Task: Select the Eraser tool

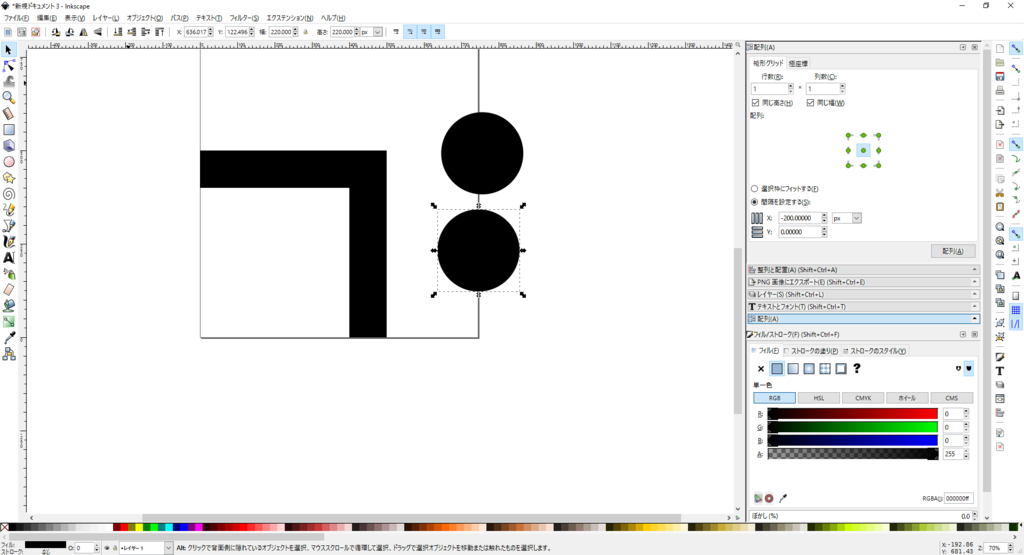Action: pos(8,290)
